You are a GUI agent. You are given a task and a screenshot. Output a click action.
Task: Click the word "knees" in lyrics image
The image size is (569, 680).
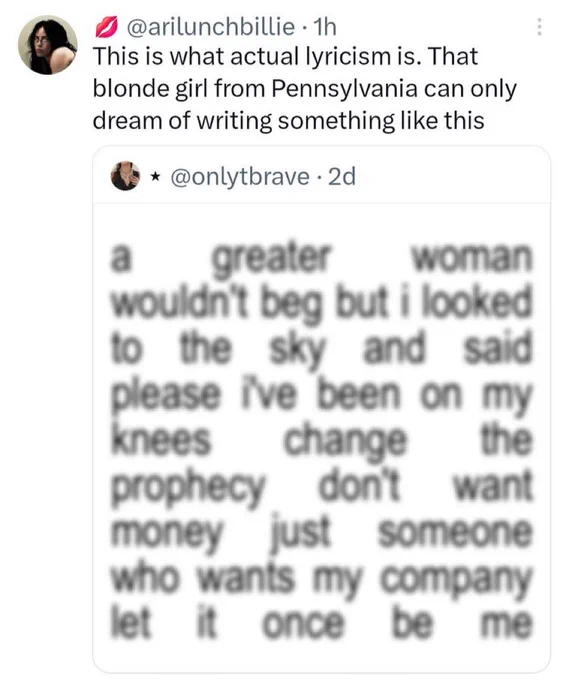161,440
